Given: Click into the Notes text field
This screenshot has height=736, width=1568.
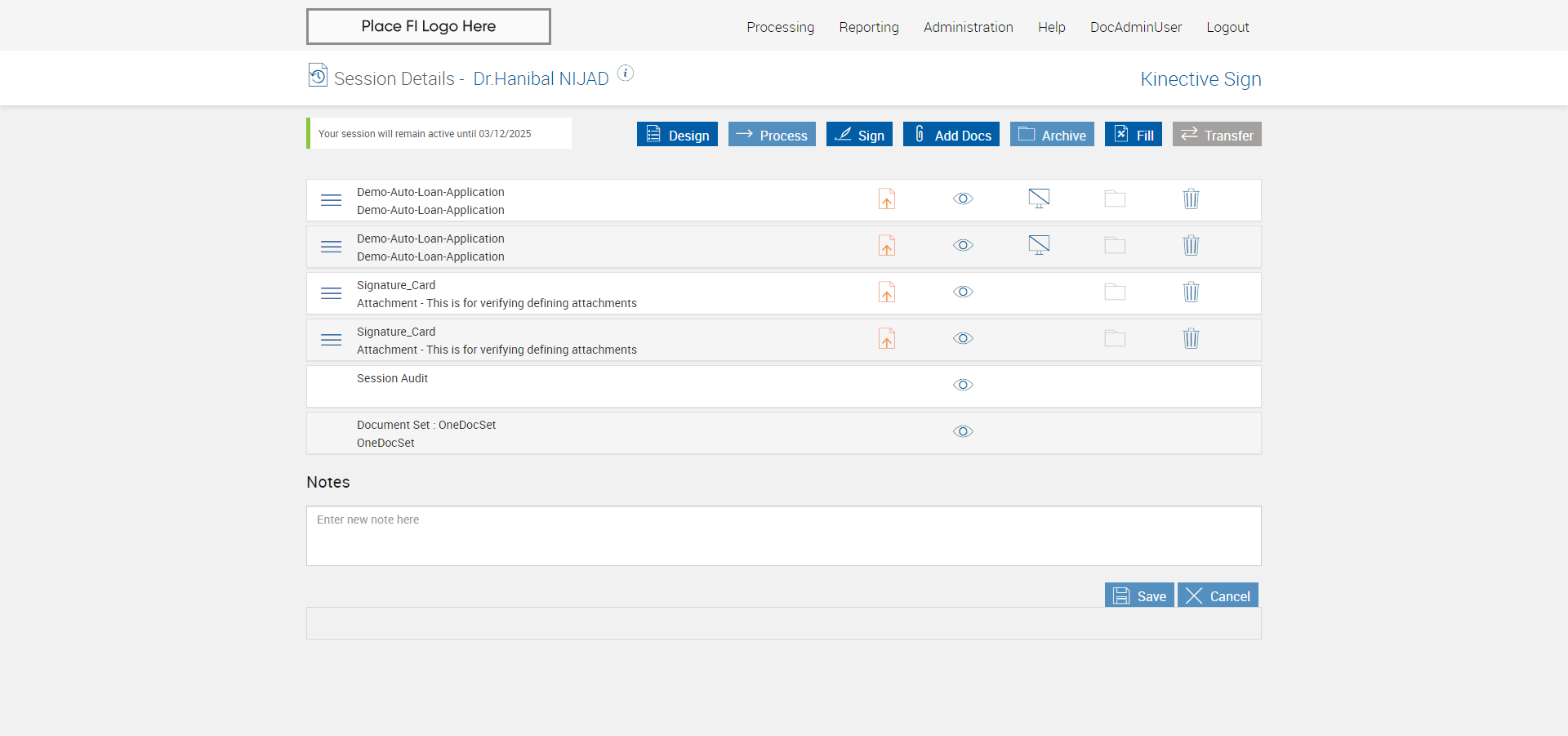Looking at the screenshot, I should click(x=783, y=536).
